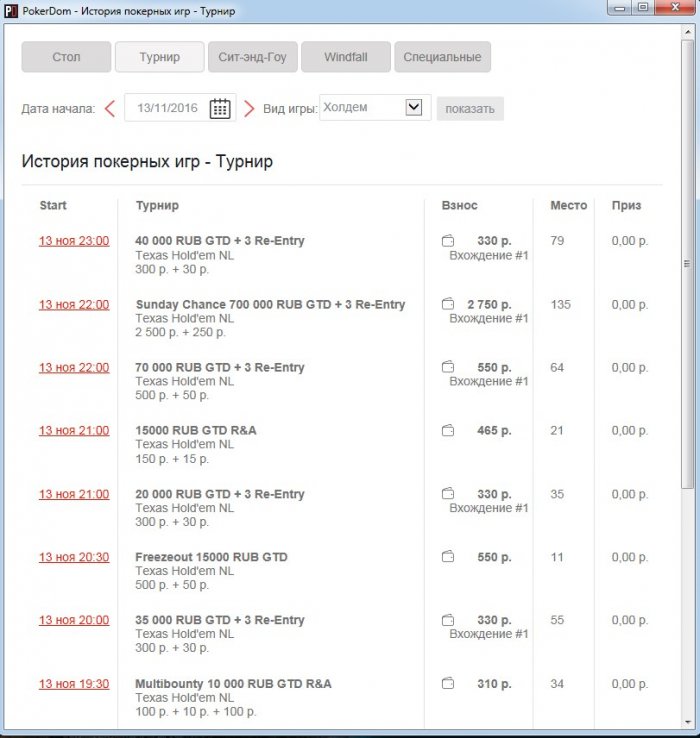This screenshot has height=738, width=700.
Task: Click place value 79
Action: coord(557,241)
